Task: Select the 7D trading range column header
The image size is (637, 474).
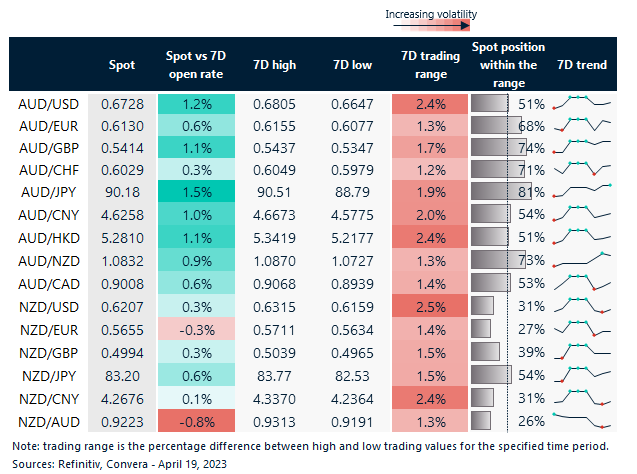Action: (428, 65)
